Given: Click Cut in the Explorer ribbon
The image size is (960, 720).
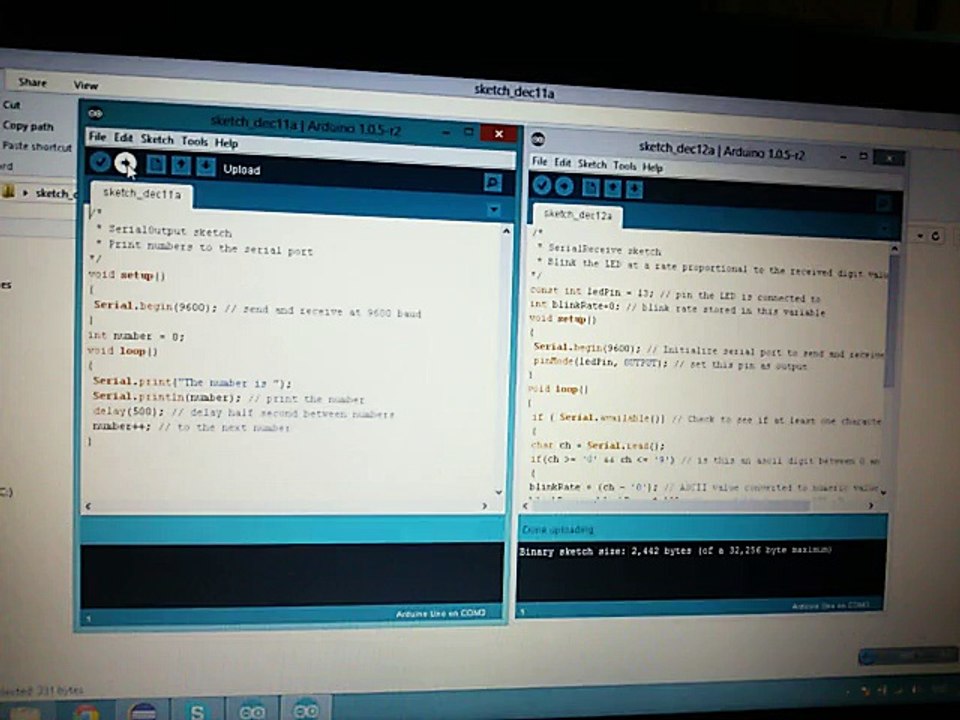Looking at the screenshot, I should click(x=11, y=105).
